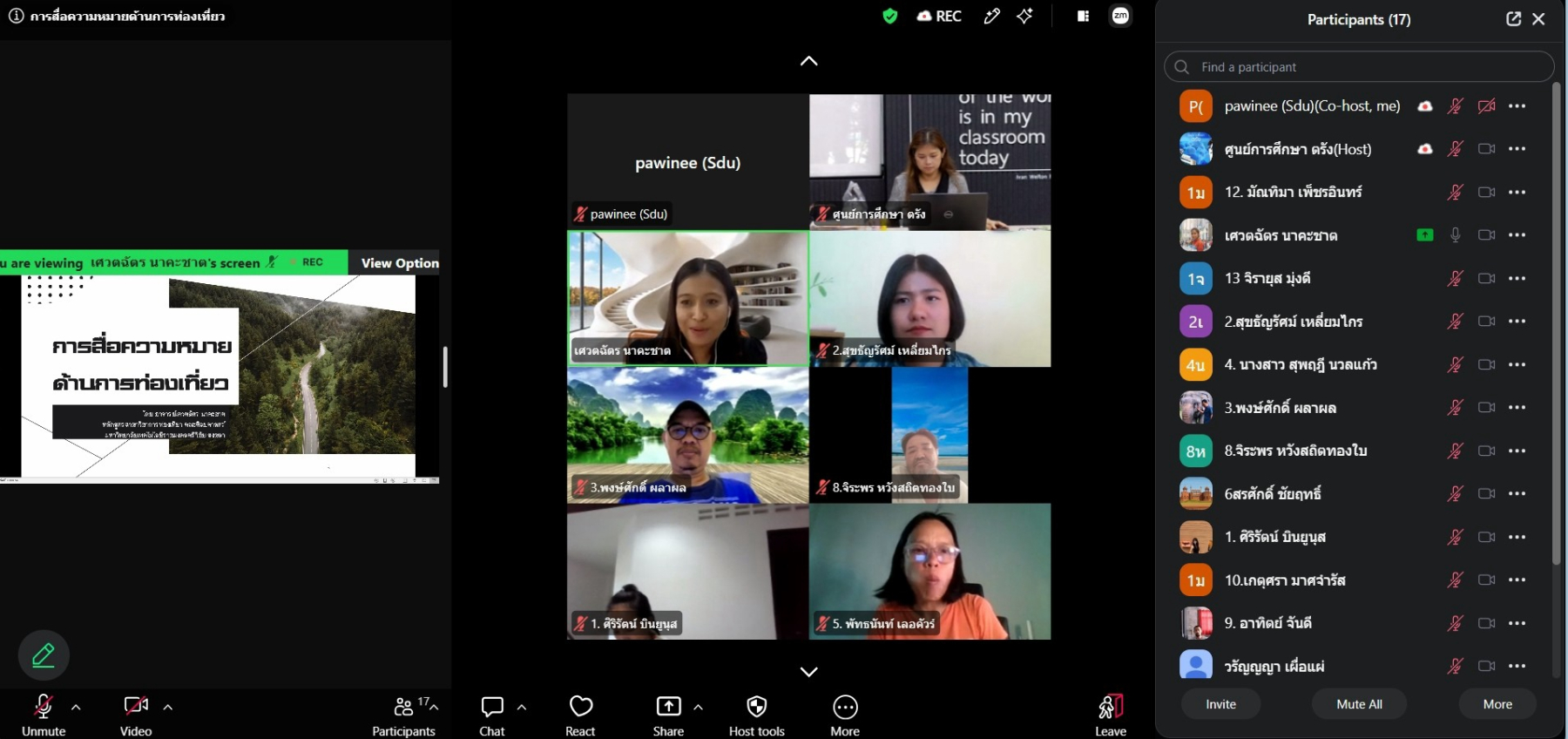1568x739 pixels.
Task: Toggle microphone for pawinee (Sdu) in participant list
Action: point(1455,106)
